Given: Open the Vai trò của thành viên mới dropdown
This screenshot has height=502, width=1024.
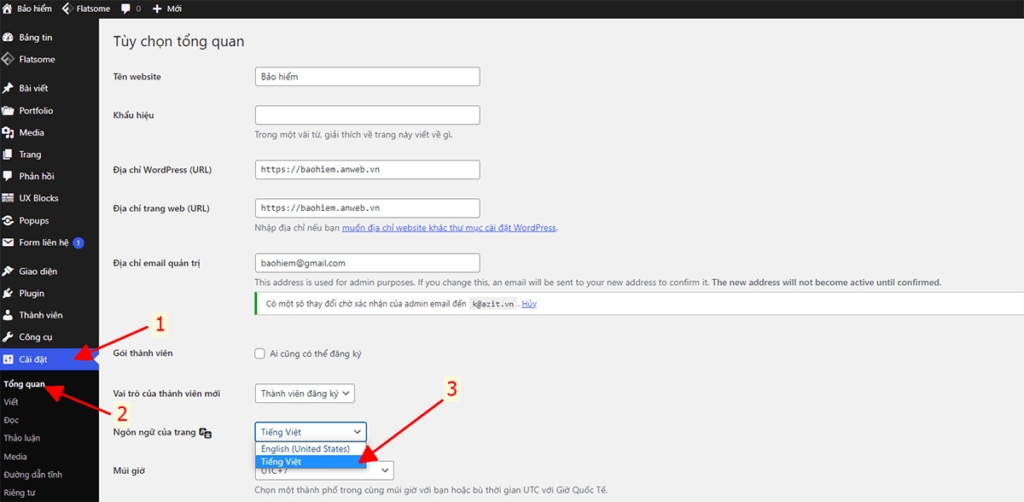Looking at the screenshot, I should pyautogui.click(x=305, y=394).
